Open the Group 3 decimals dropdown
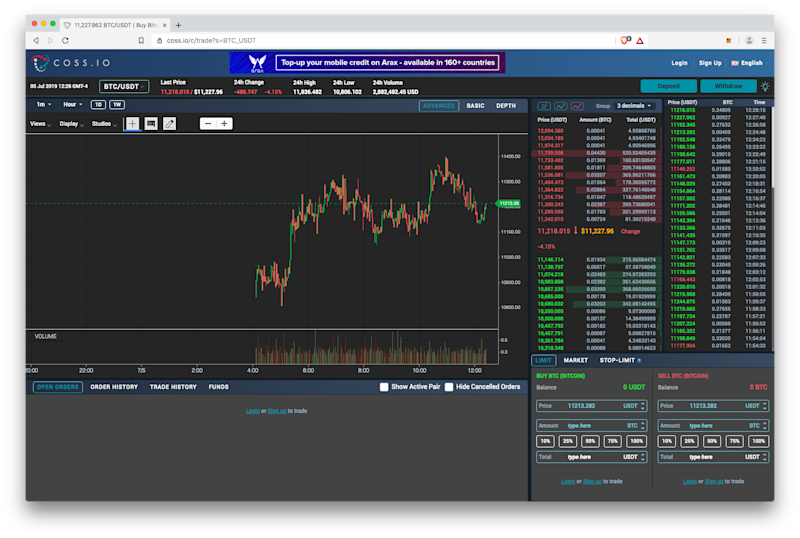This screenshot has width=800, height=538. 634,106
